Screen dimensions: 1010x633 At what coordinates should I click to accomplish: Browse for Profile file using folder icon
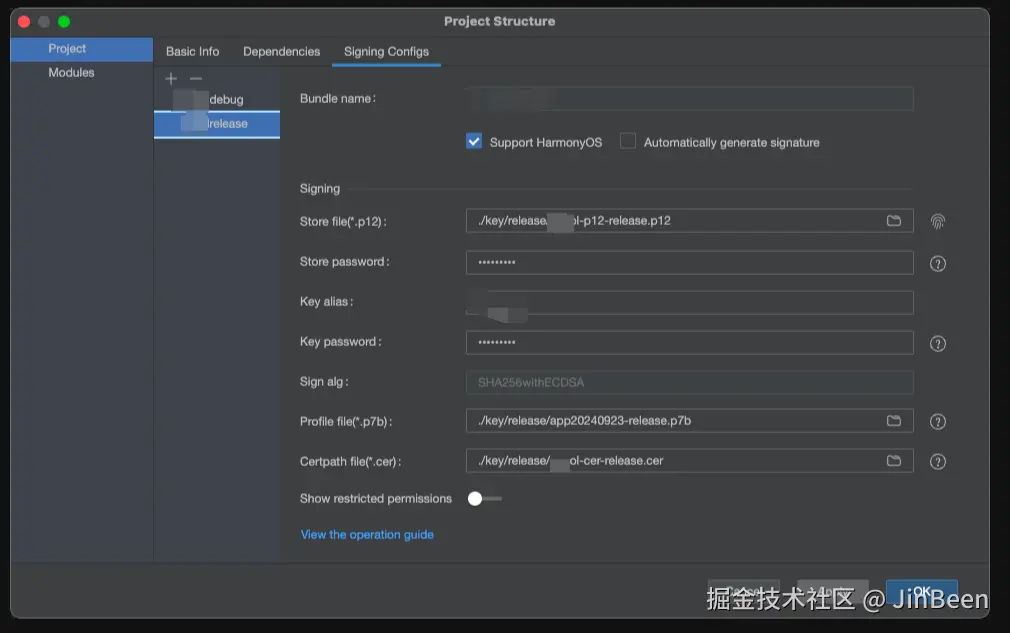tap(894, 421)
